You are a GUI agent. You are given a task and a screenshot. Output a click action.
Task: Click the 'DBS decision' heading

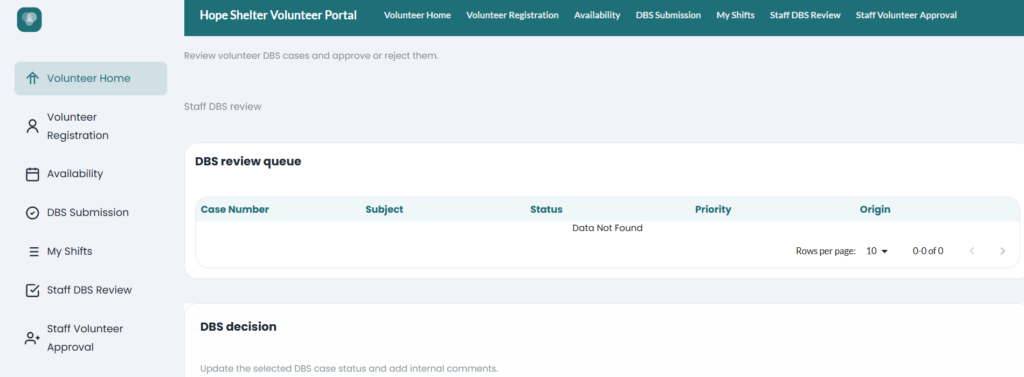pyautogui.click(x=238, y=327)
